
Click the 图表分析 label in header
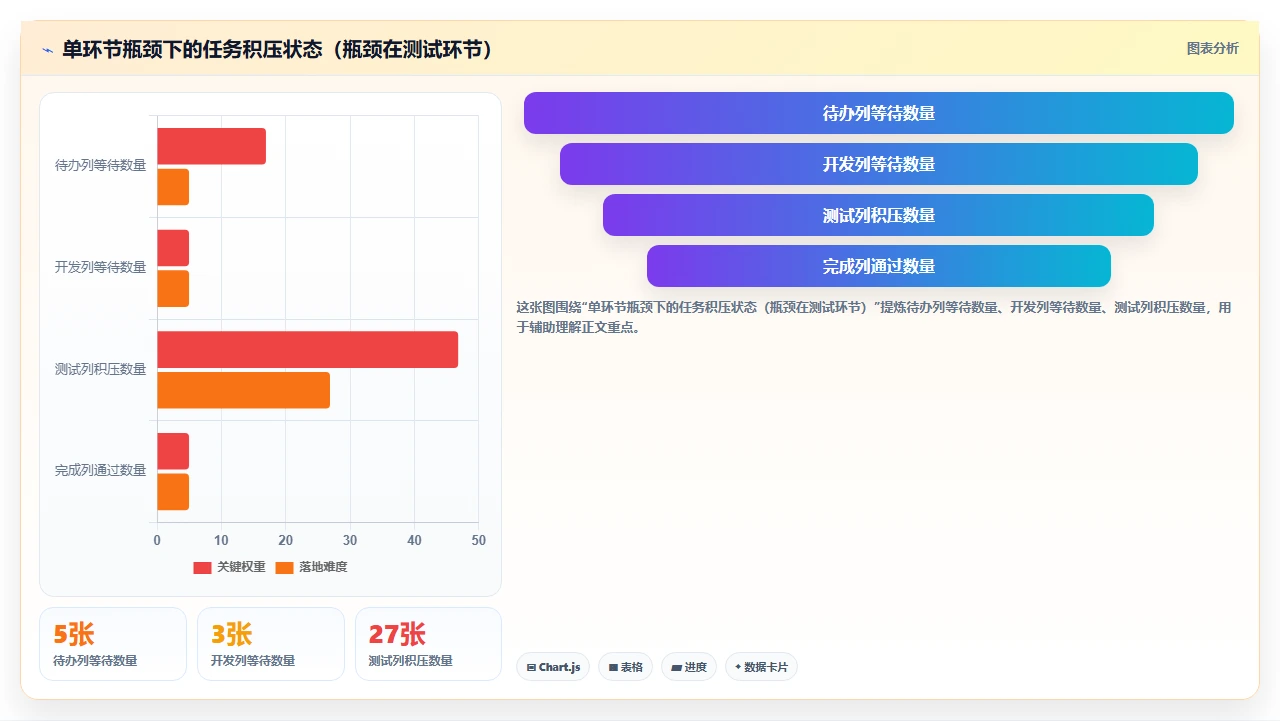coord(1212,49)
